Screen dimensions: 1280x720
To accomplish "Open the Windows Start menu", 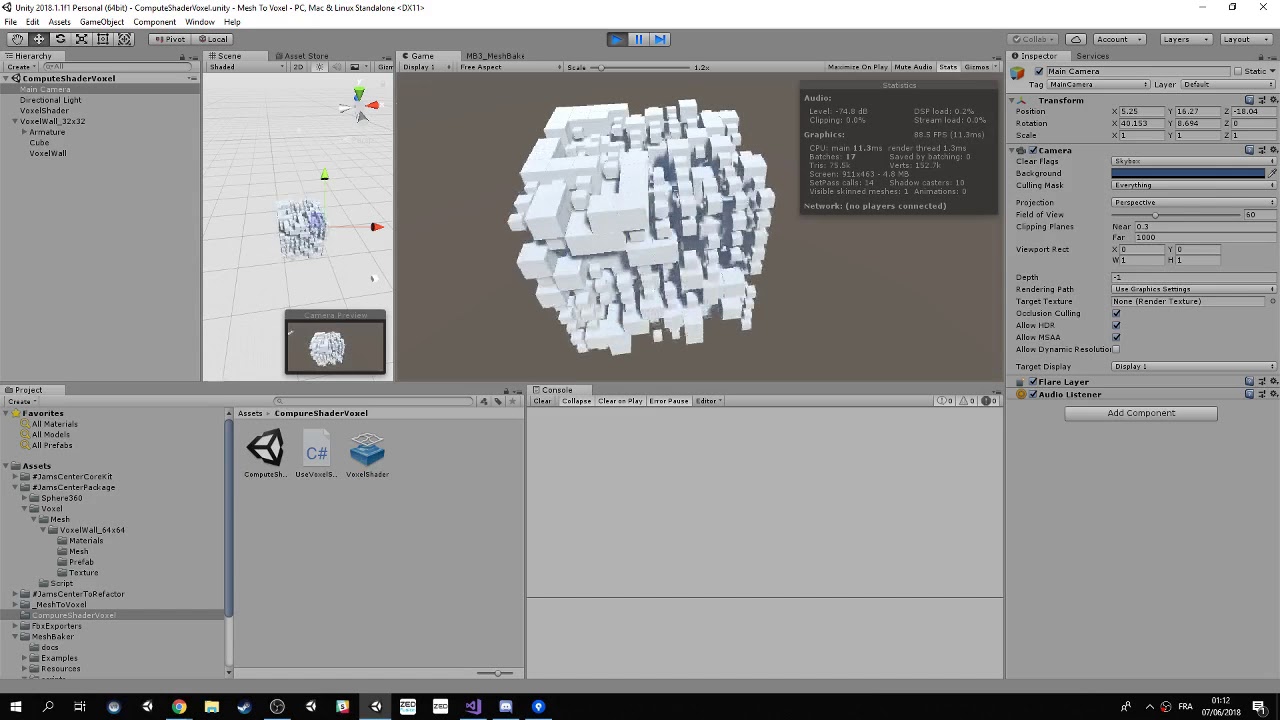I will (15, 707).
